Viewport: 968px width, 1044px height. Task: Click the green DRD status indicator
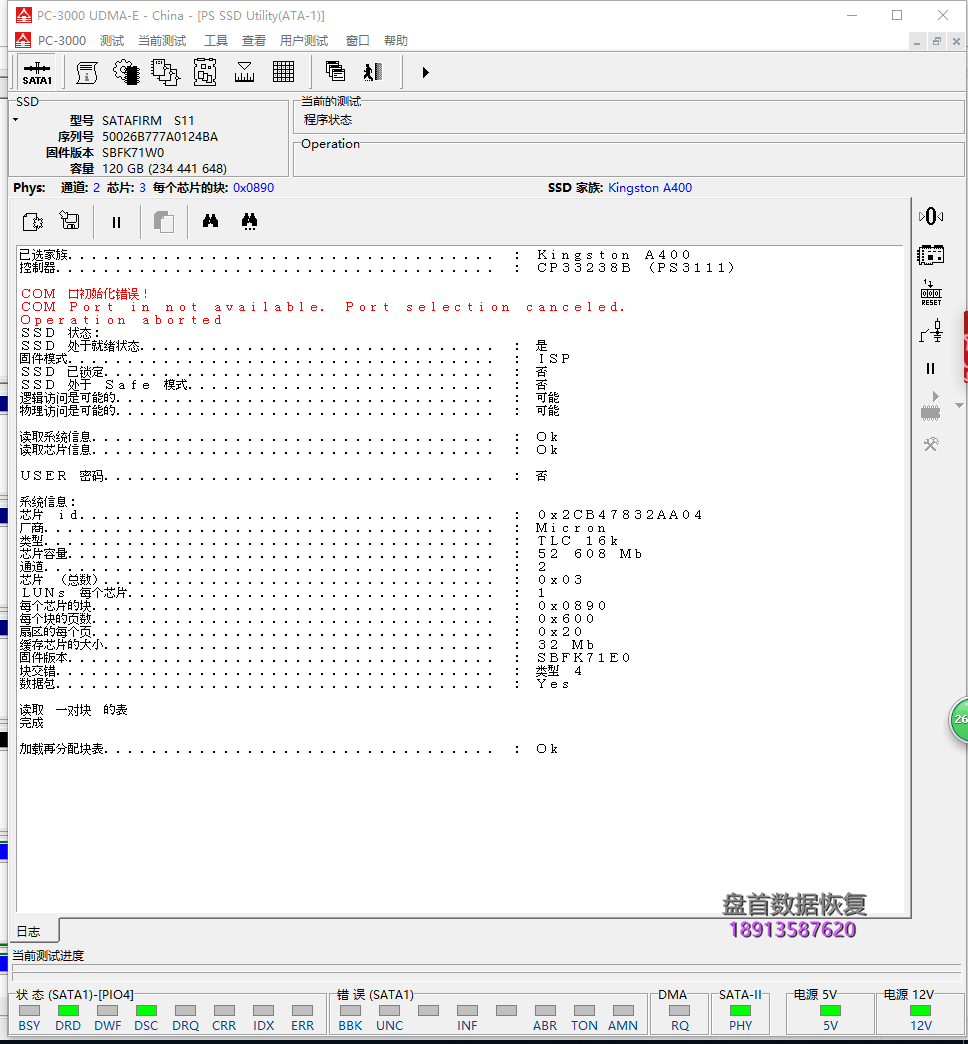pyautogui.click(x=68, y=1011)
